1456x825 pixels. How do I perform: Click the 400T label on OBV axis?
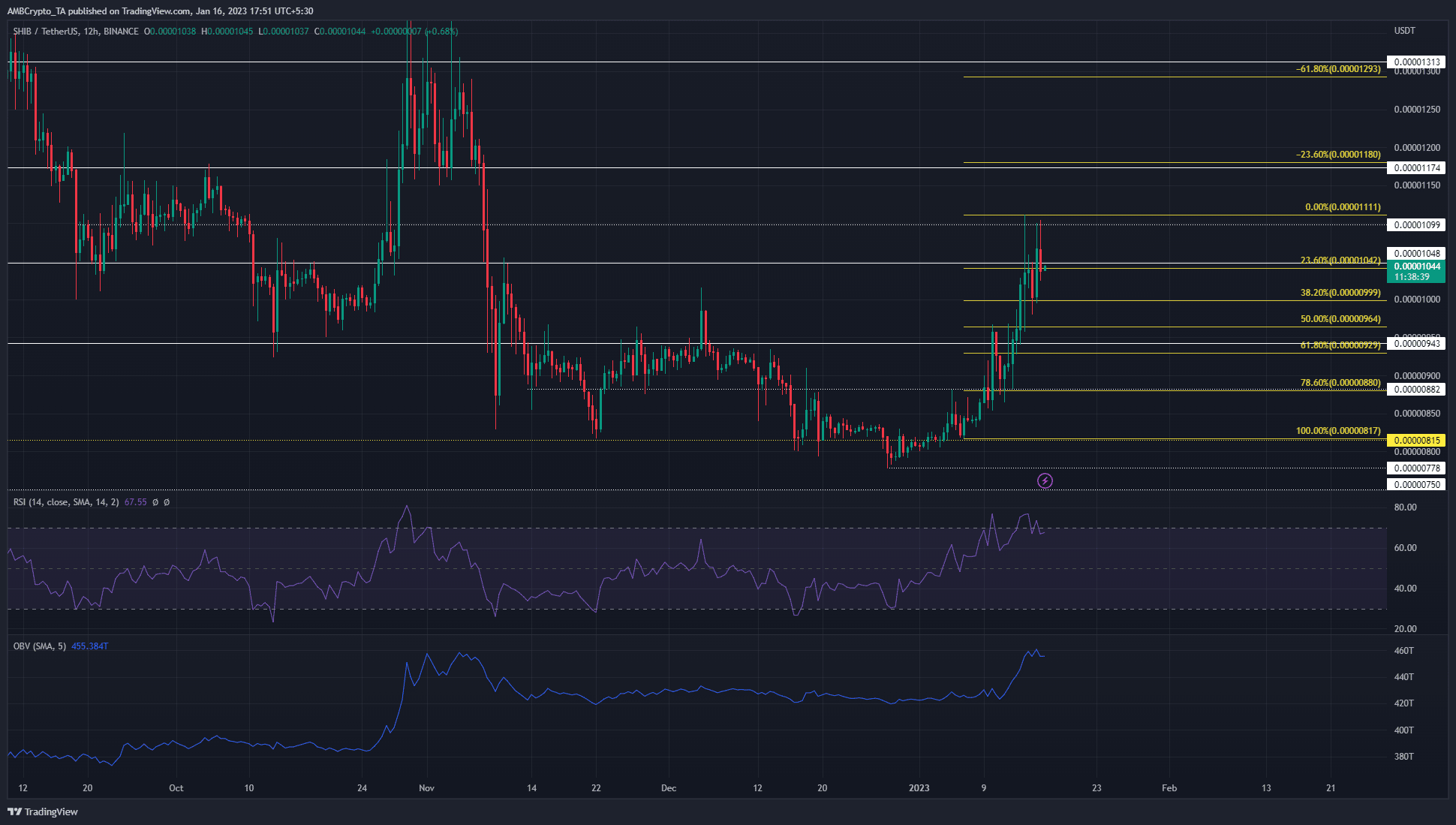(x=1403, y=730)
